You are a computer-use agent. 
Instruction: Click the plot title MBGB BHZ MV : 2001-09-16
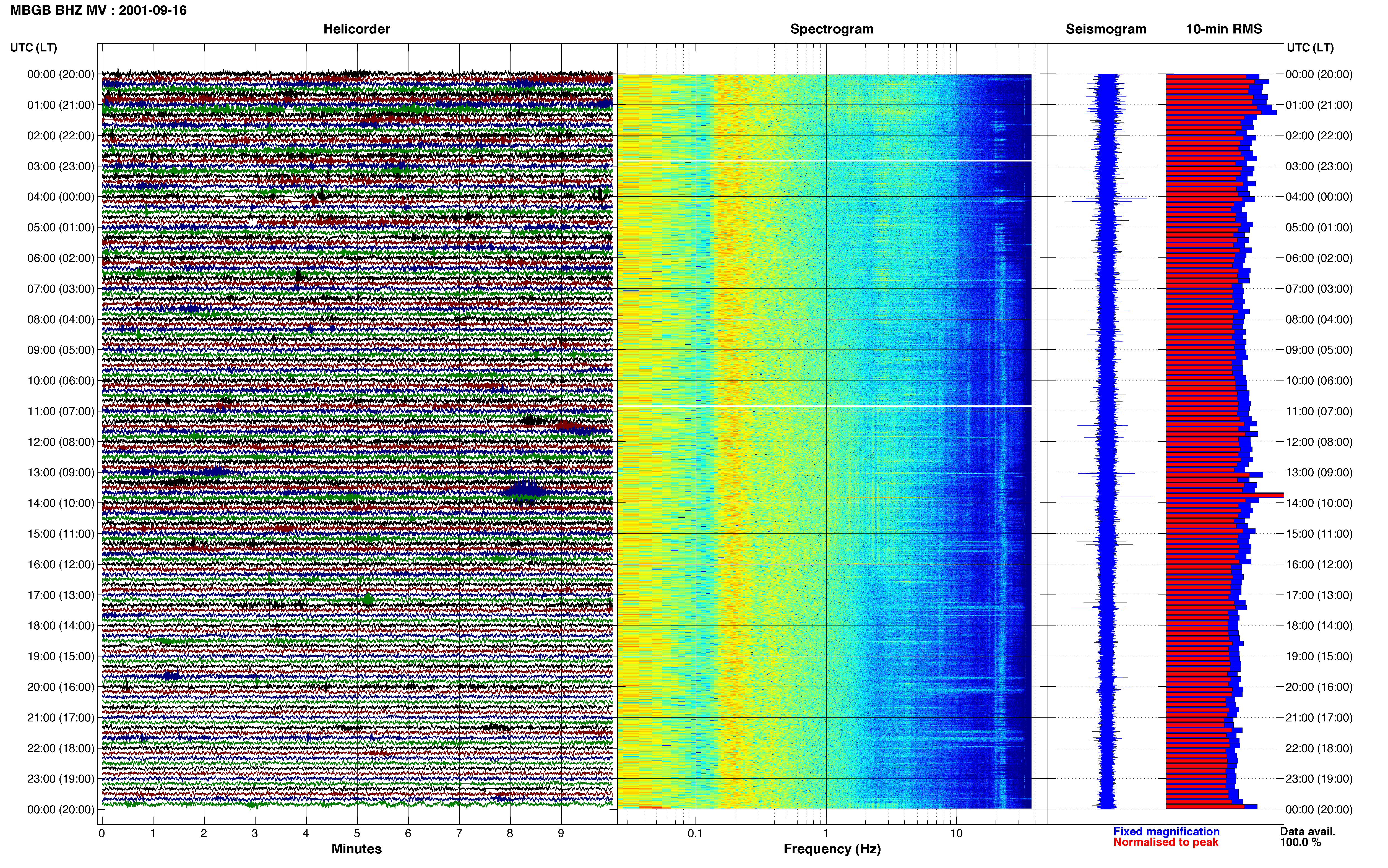pyautogui.click(x=99, y=10)
